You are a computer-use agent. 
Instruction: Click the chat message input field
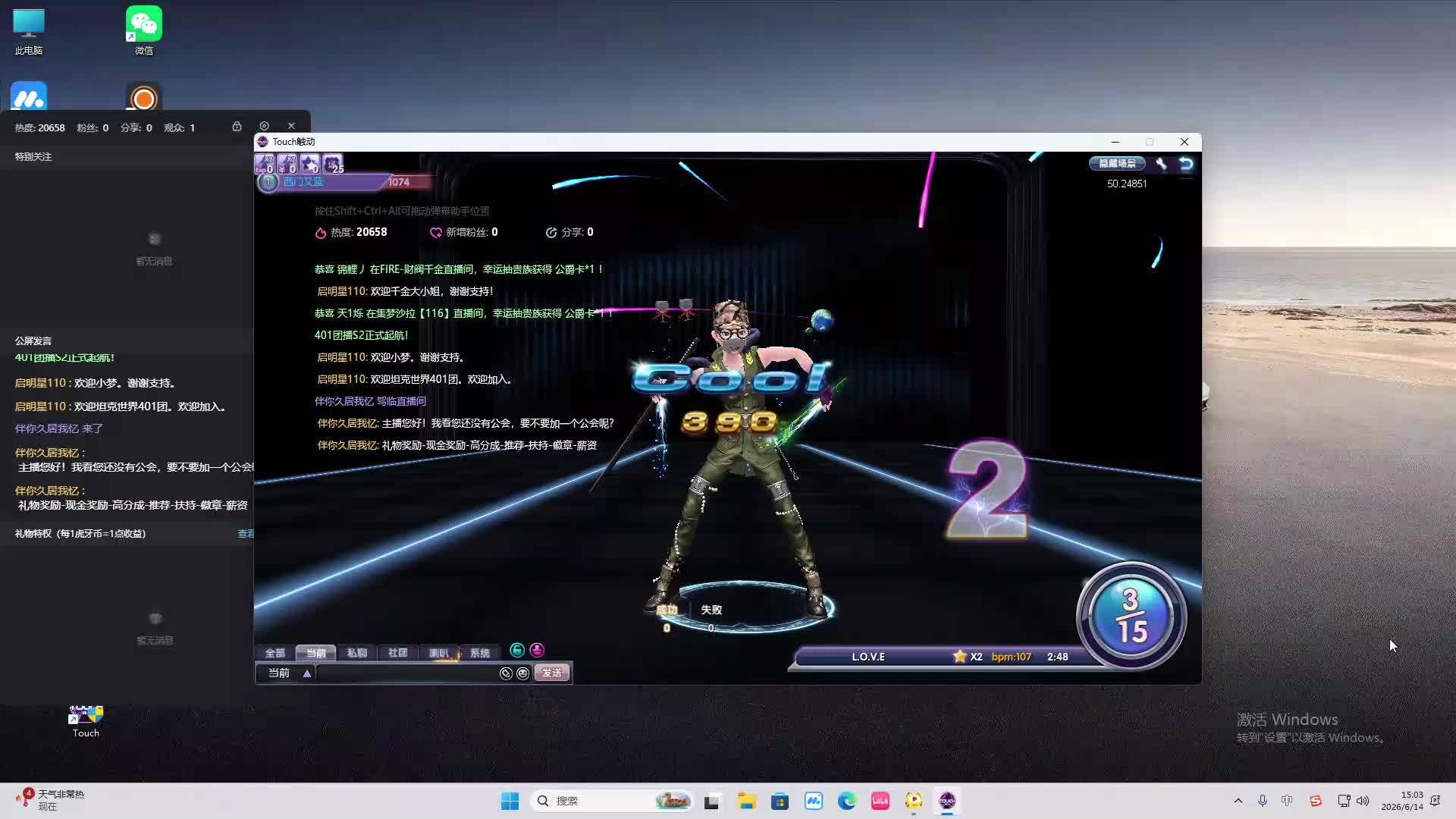pos(406,673)
